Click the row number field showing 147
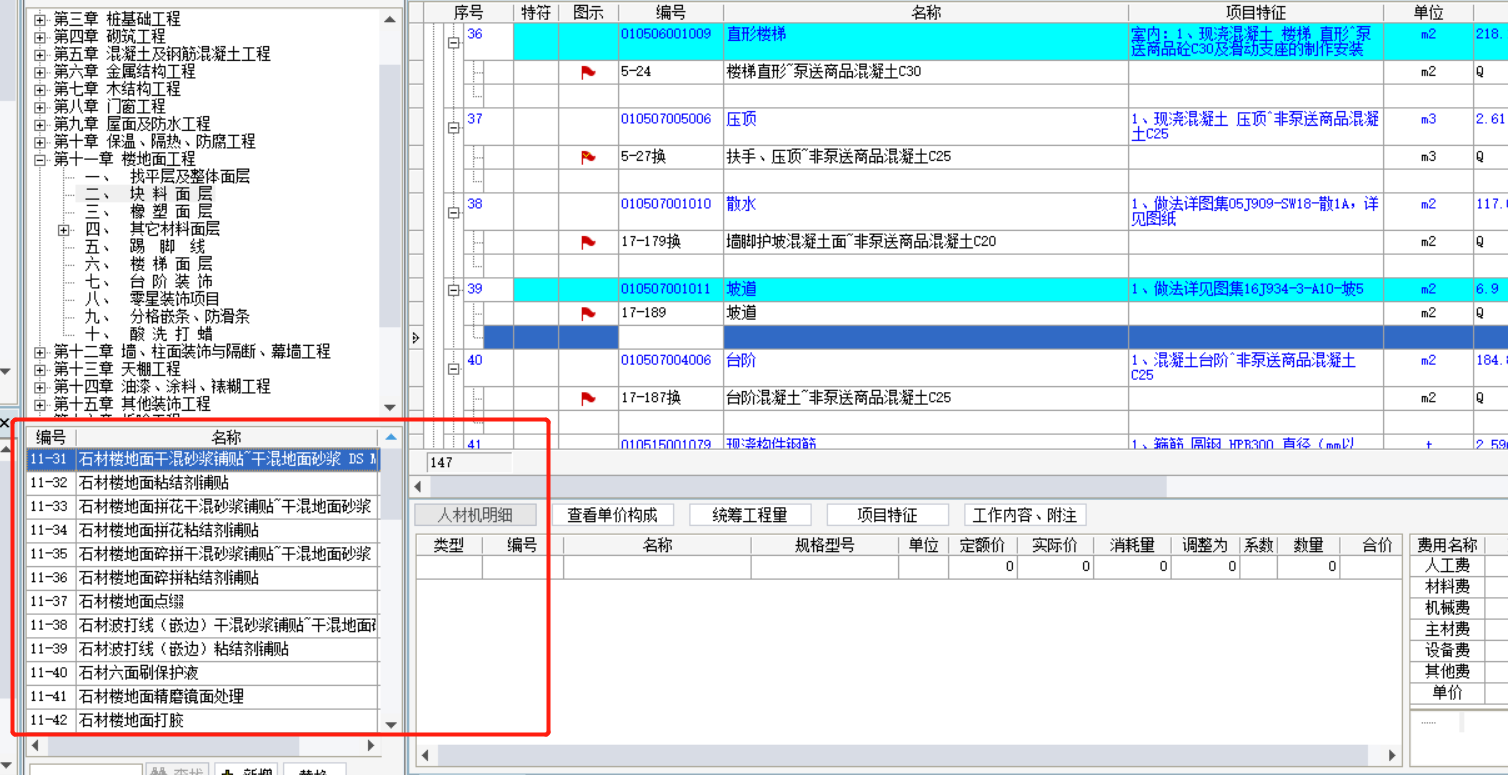Viewport: 1508px width, 775px height. [x=470, y=463]
